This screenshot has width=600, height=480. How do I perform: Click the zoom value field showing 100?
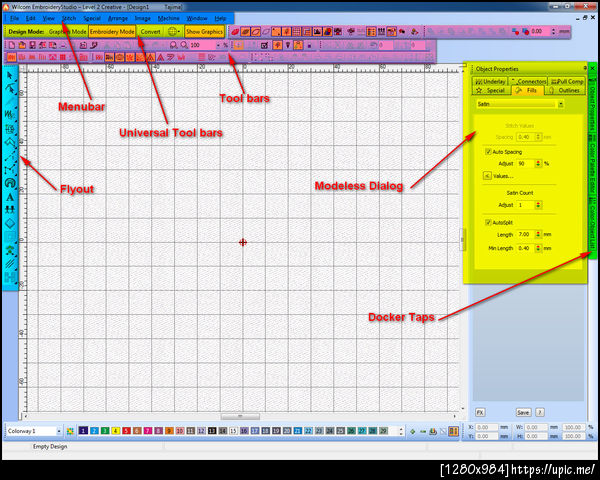coord(202,45)
